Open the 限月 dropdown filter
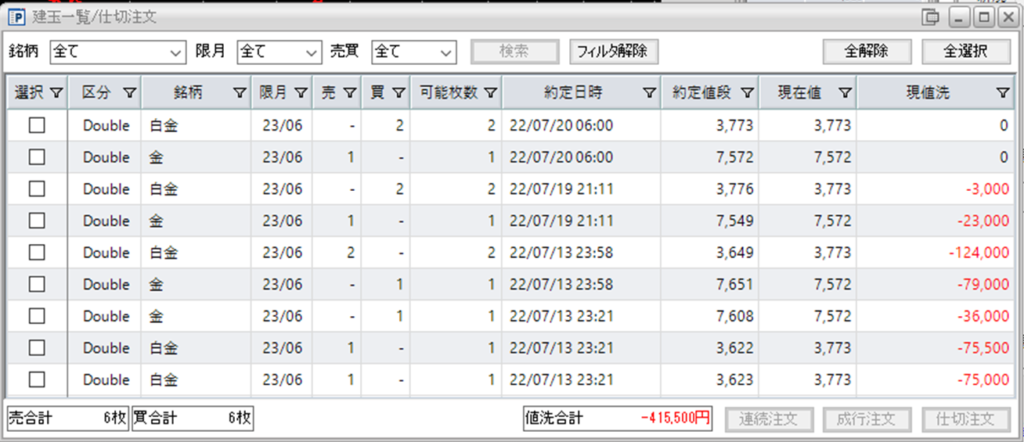 [x=280, y=52]
